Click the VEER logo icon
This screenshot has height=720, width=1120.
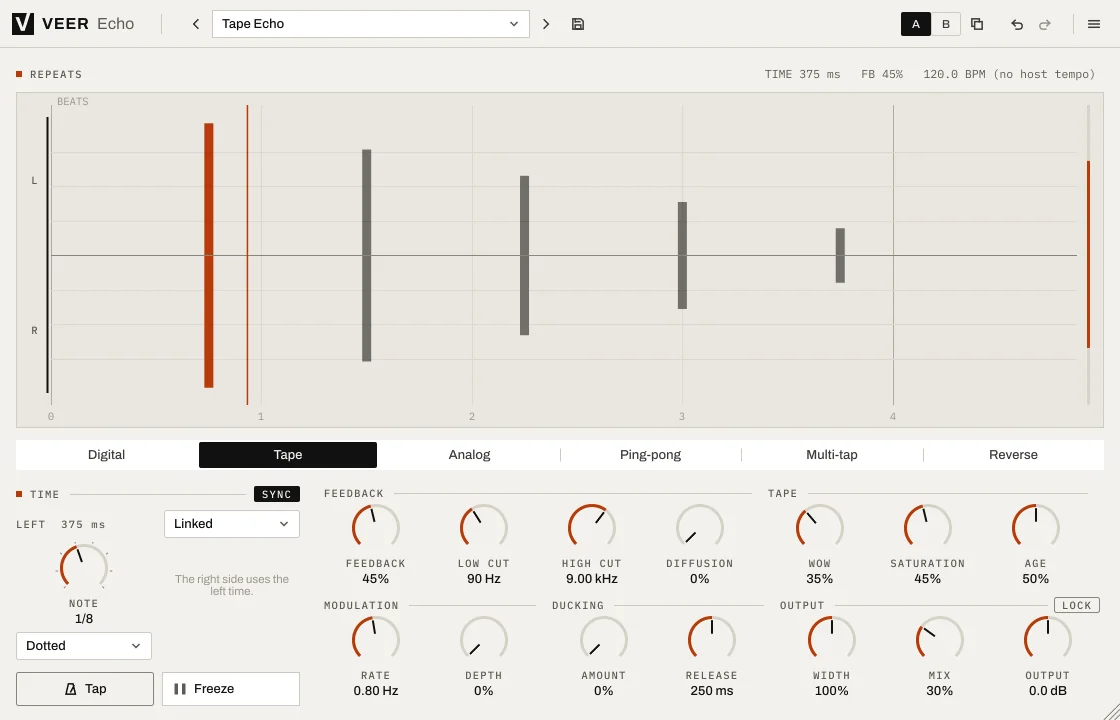coord(23,24)
